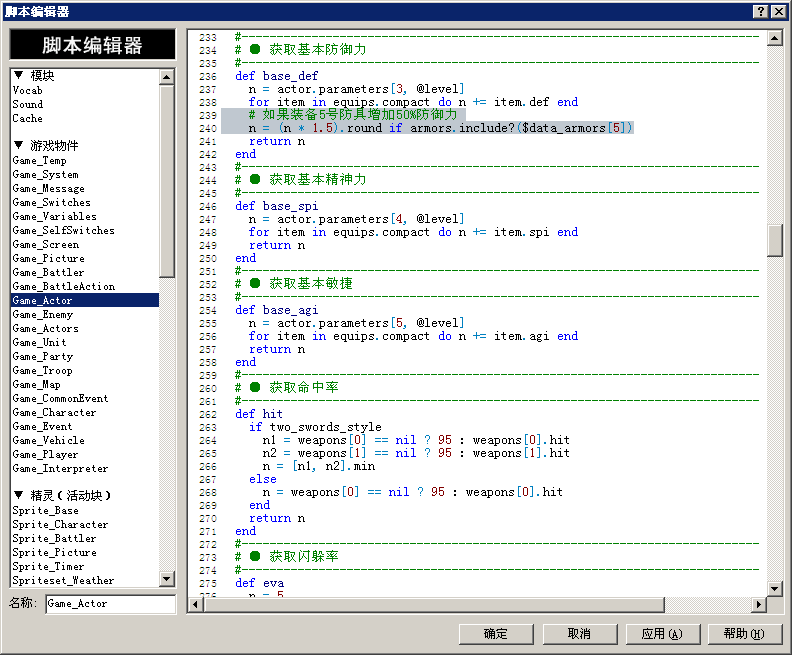The height and width of the screenshot is (655, 792).
Task: Click the 取消 cancel button
Action: pyautogui.click(x=579, y=634)
